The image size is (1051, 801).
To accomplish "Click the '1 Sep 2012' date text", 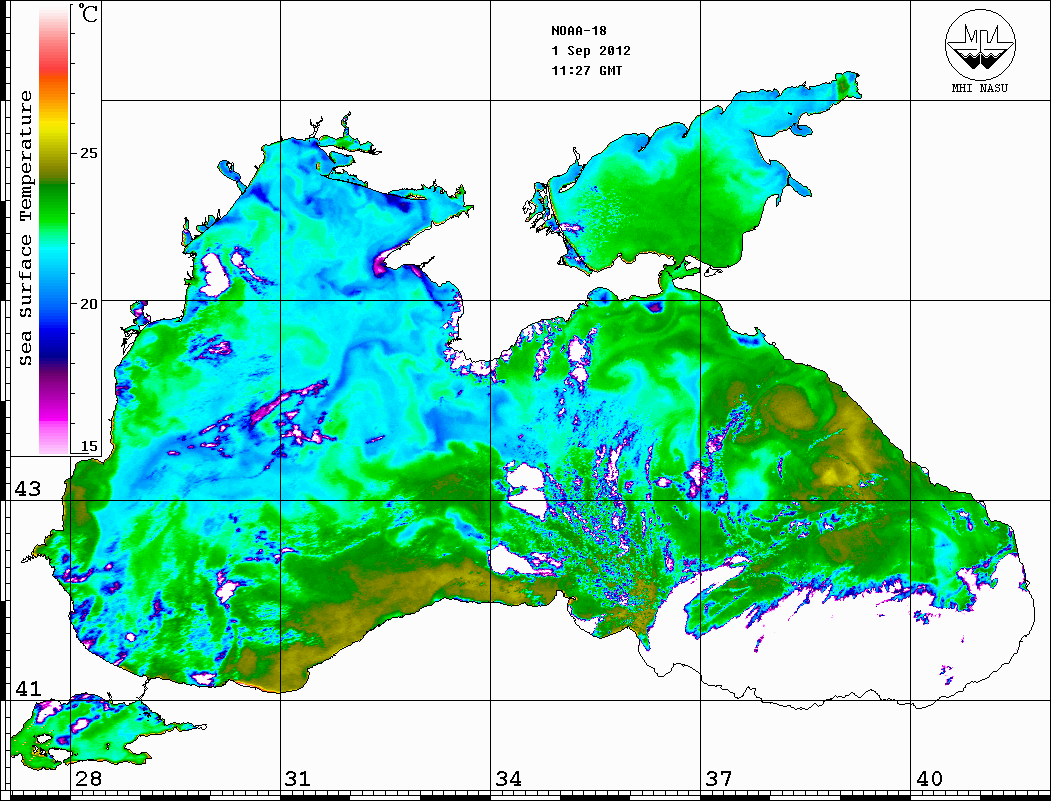I will click(x=591, y=51).
